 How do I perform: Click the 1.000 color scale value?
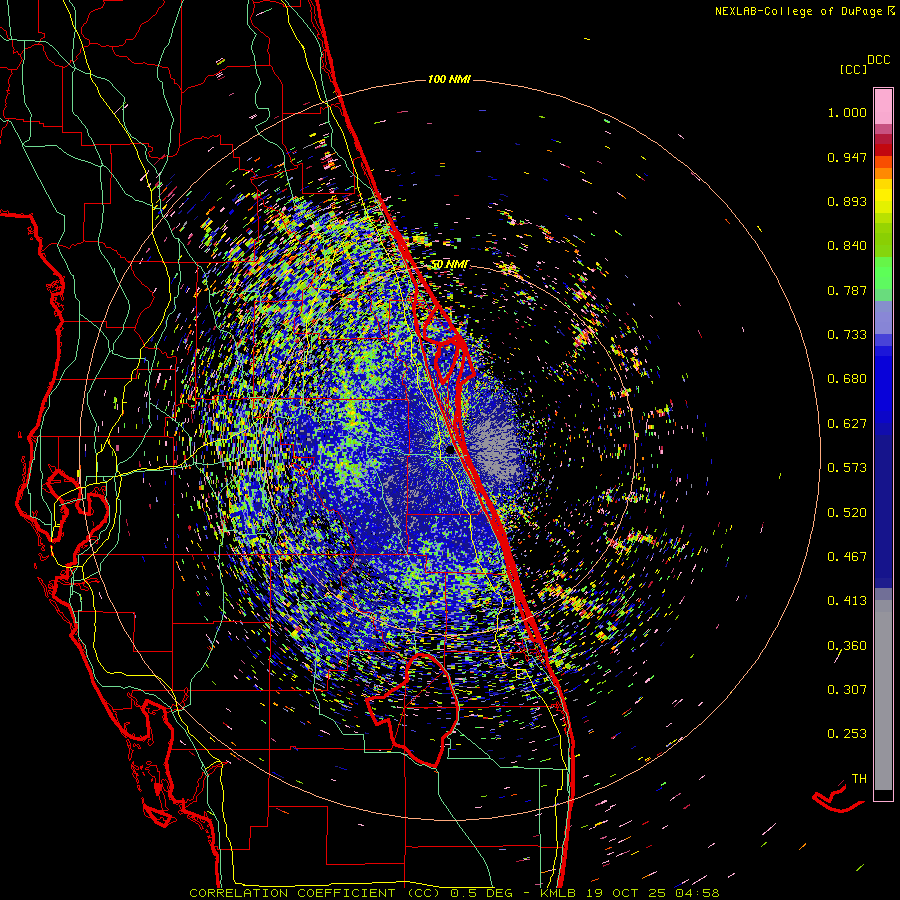[x=847, y=112]
